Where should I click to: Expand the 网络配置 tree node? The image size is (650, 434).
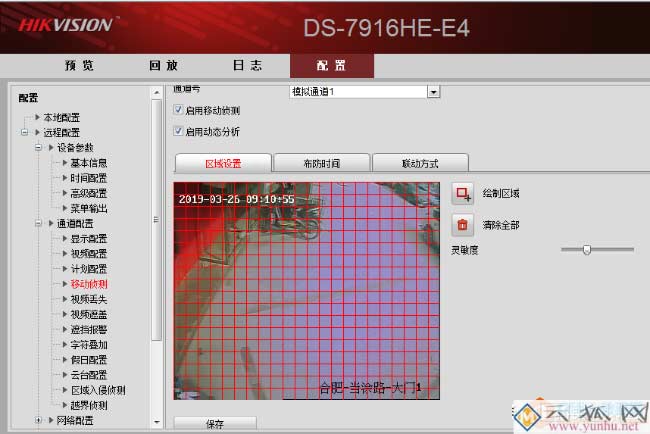point(38,420)
